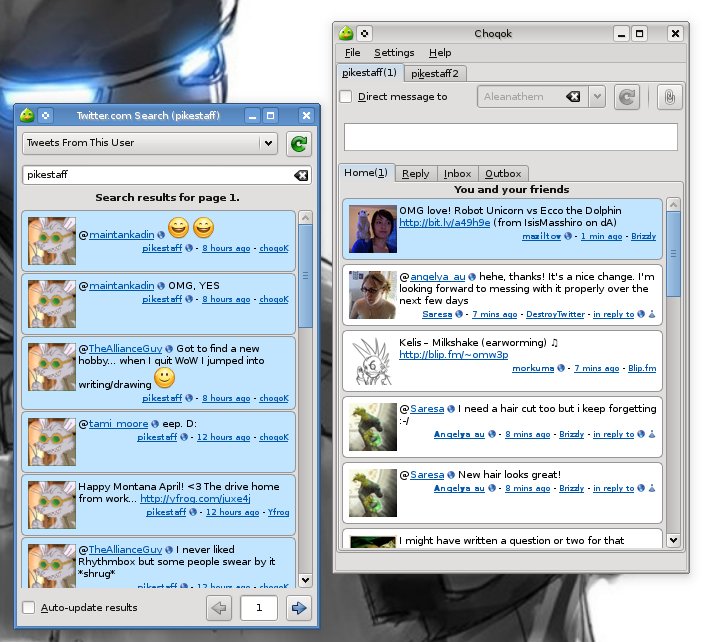
Task: Click globe icon next to mazil tov username
Action: pos(568,236)
